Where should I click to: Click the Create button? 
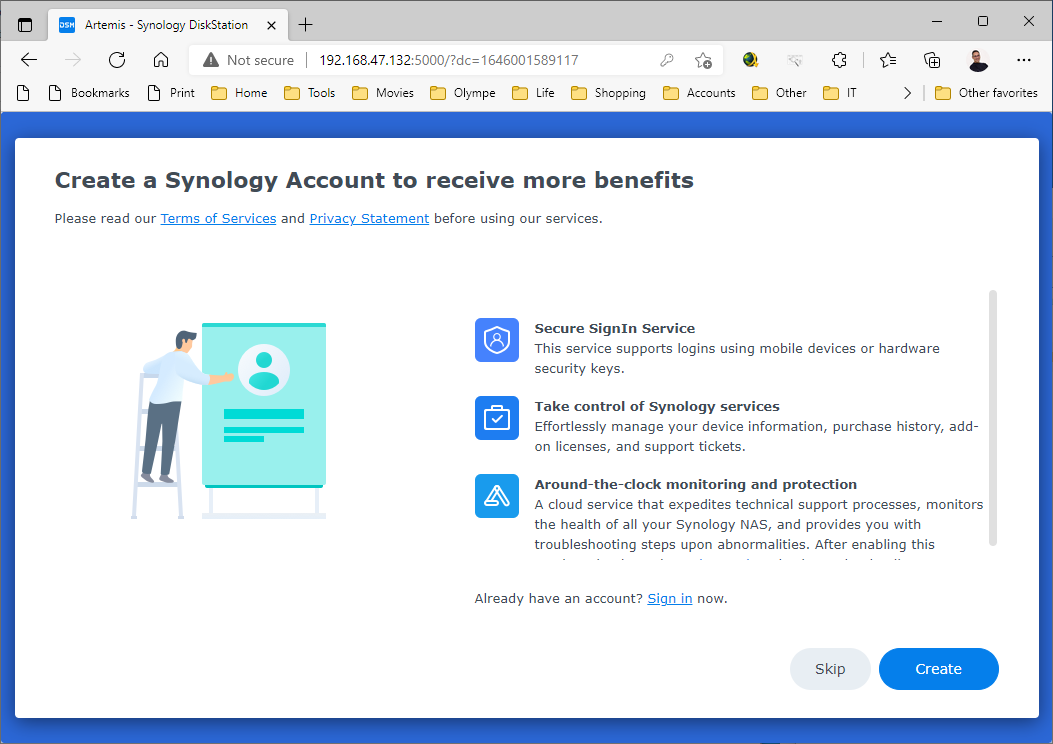pyautogui.click(x=939, y=669)
